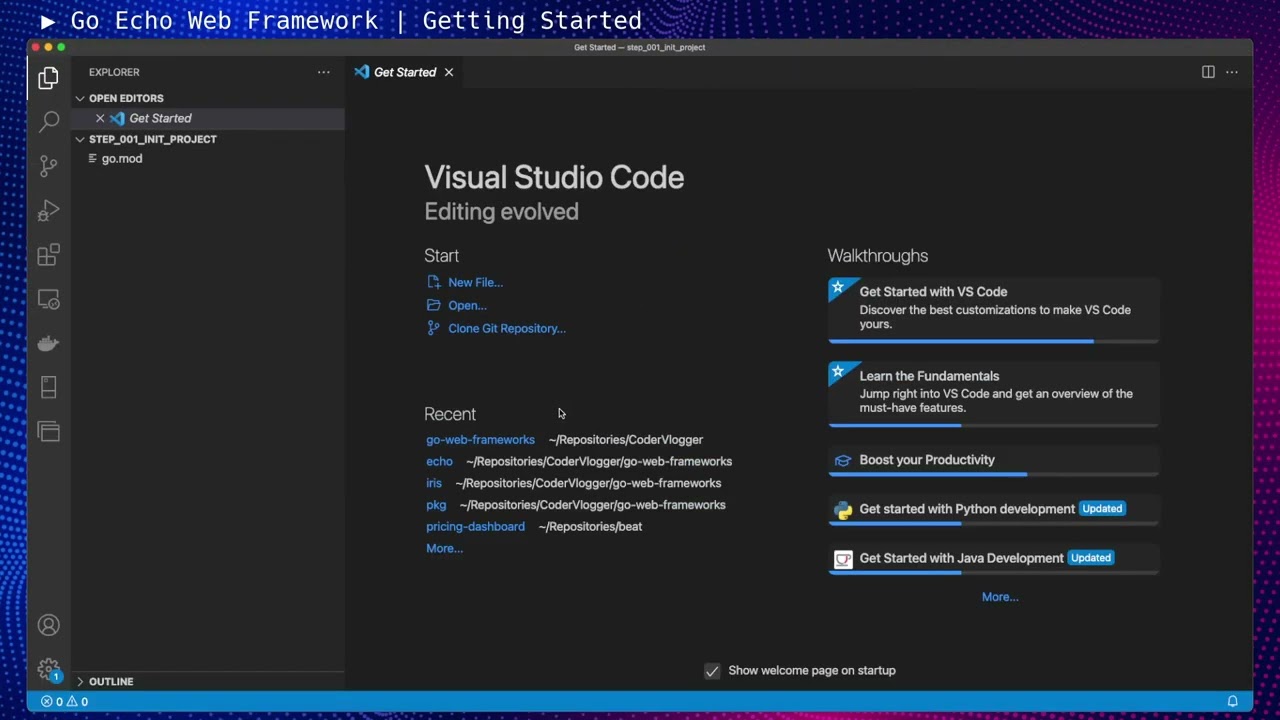Open the Explorer view in activity bar
Viewport: 1280px width, 720px height.
pyautogui.click(x=48, y=78)
